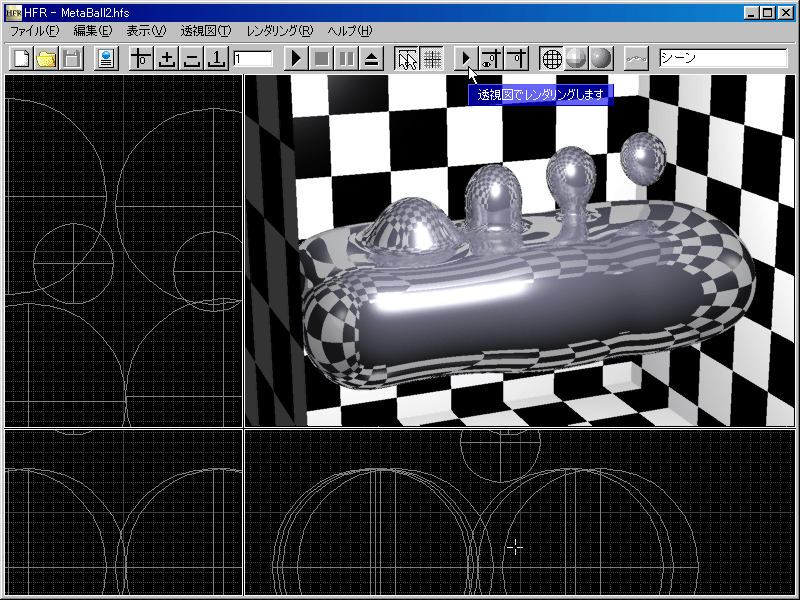Open a file with the yellow folder icon

pos(46,58)
